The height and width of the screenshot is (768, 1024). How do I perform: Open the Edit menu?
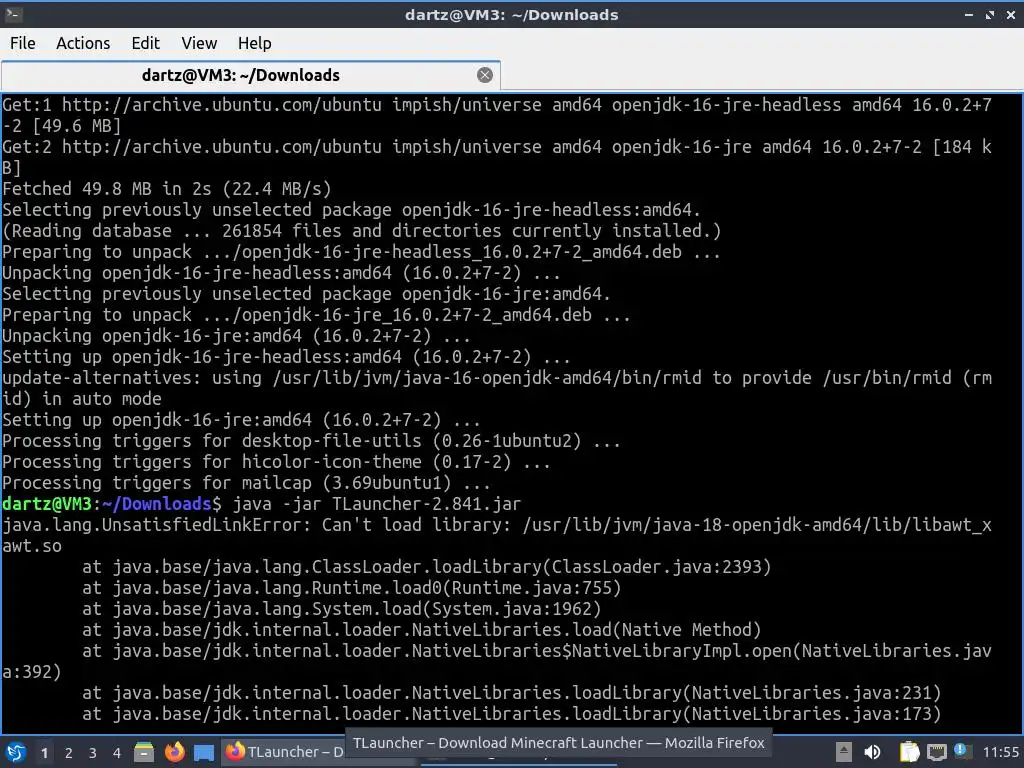[x=145, y=43]
